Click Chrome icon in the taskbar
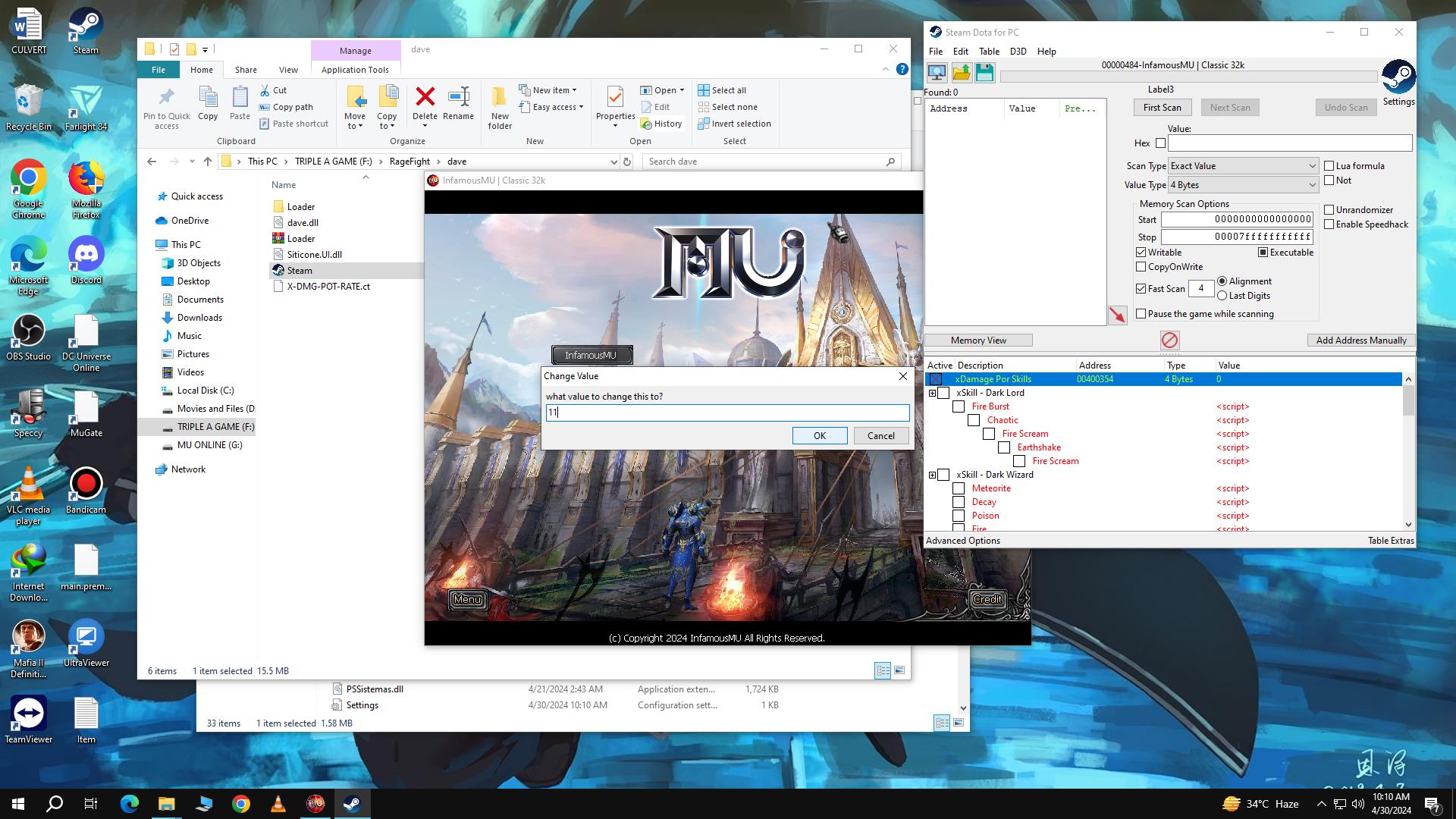The width and height of the screenshot is (1456, 819). click(240, 804)
